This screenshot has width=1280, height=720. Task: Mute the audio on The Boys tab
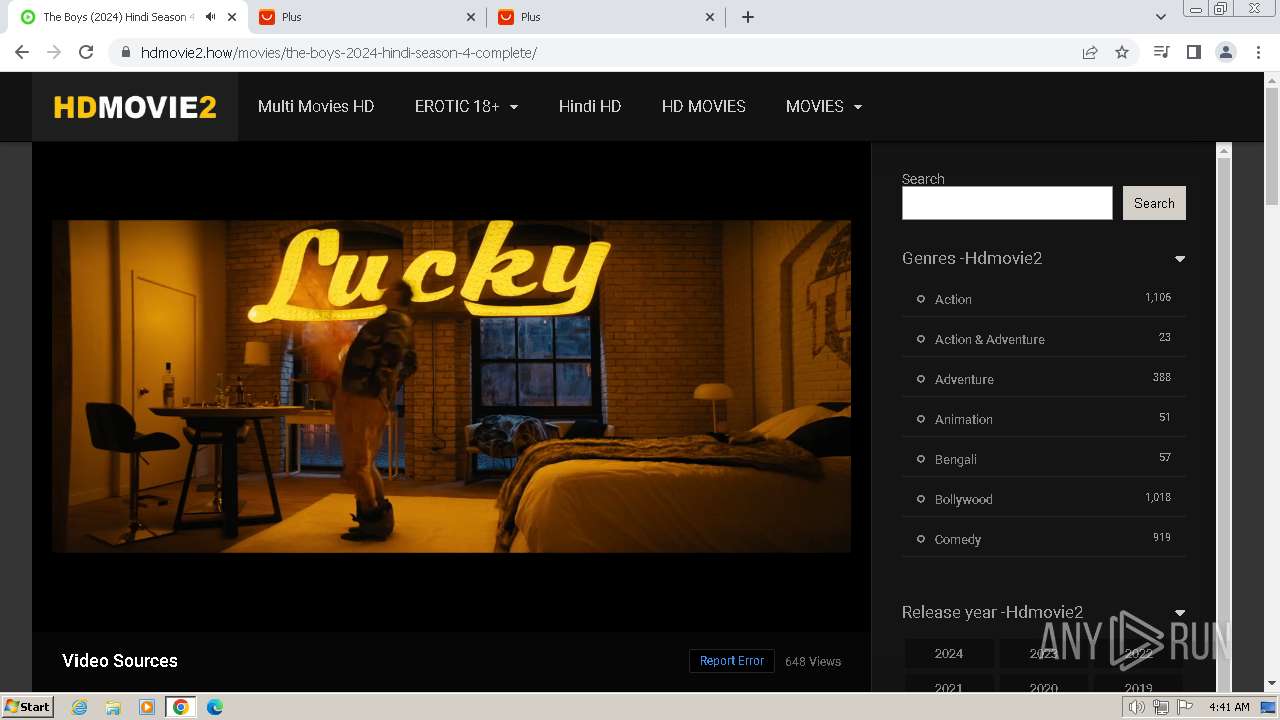pos(210,17)
